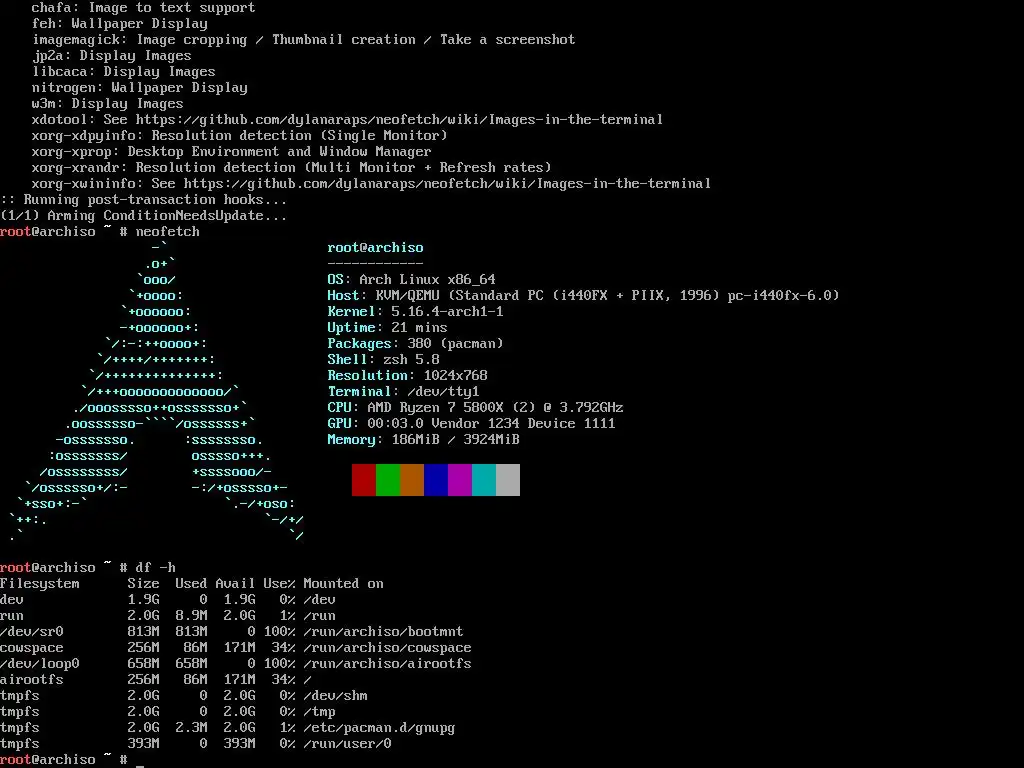Screen dimensions: 1024x768
Task: Click the orange-brown color block
Action: tap(412, 480)
